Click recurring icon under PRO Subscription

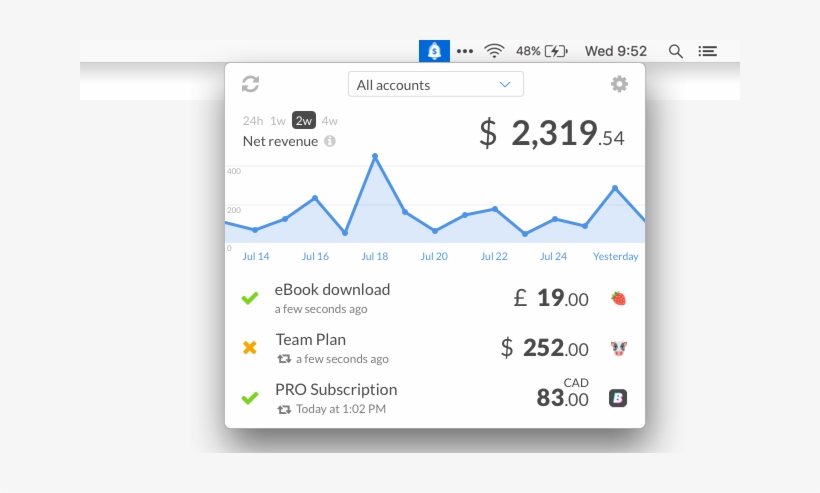(x=284, y=409)
